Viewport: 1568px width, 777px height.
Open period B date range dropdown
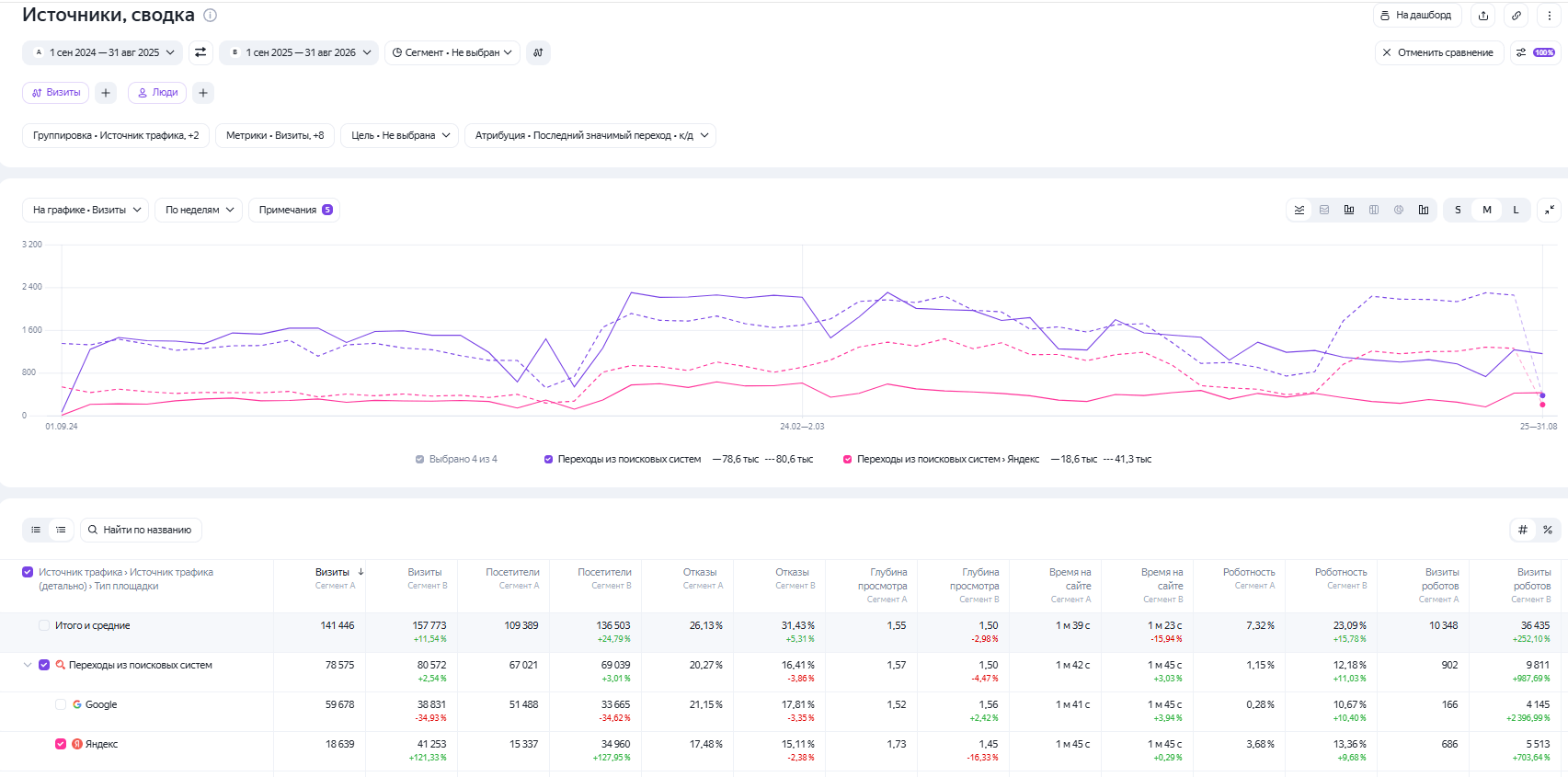click(x=299, y=52)
